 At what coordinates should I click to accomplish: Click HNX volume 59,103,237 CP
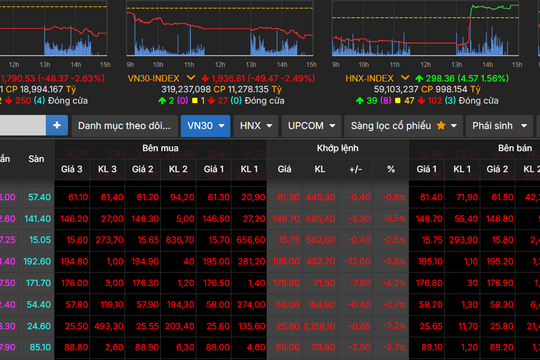pos(403,90)
